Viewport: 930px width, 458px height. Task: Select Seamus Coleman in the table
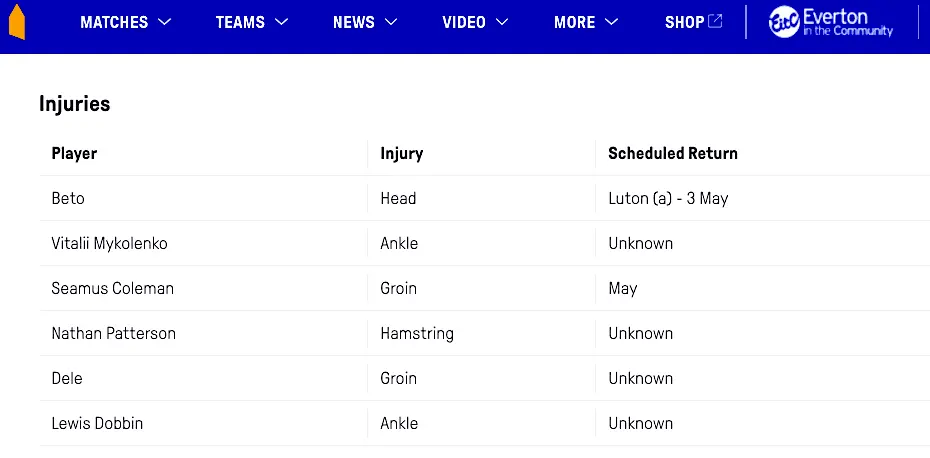tap(112, 288)
